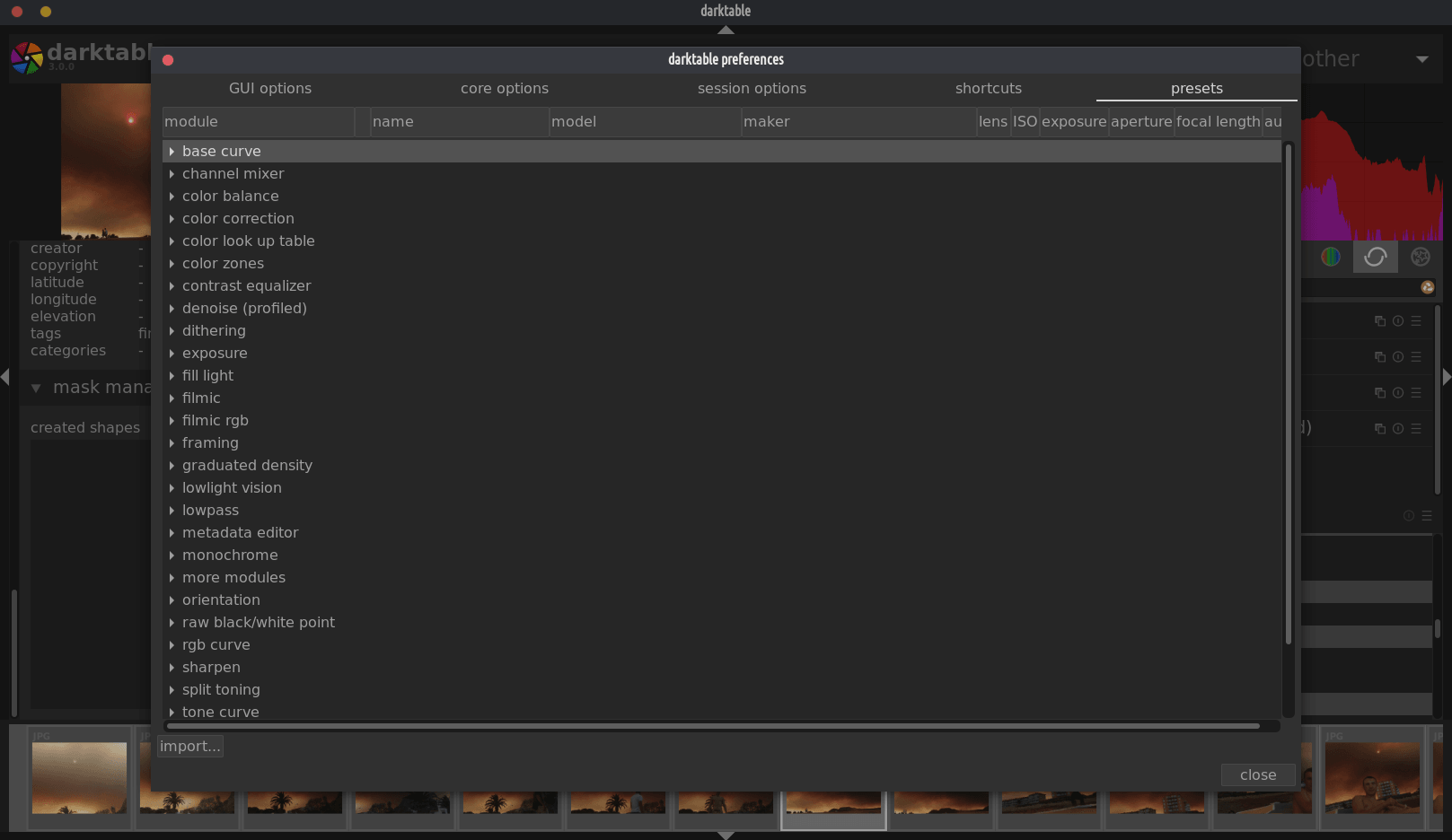Select the 'monochrome' row
Viewport: 1452px width, 840px height.
[723, 556]
